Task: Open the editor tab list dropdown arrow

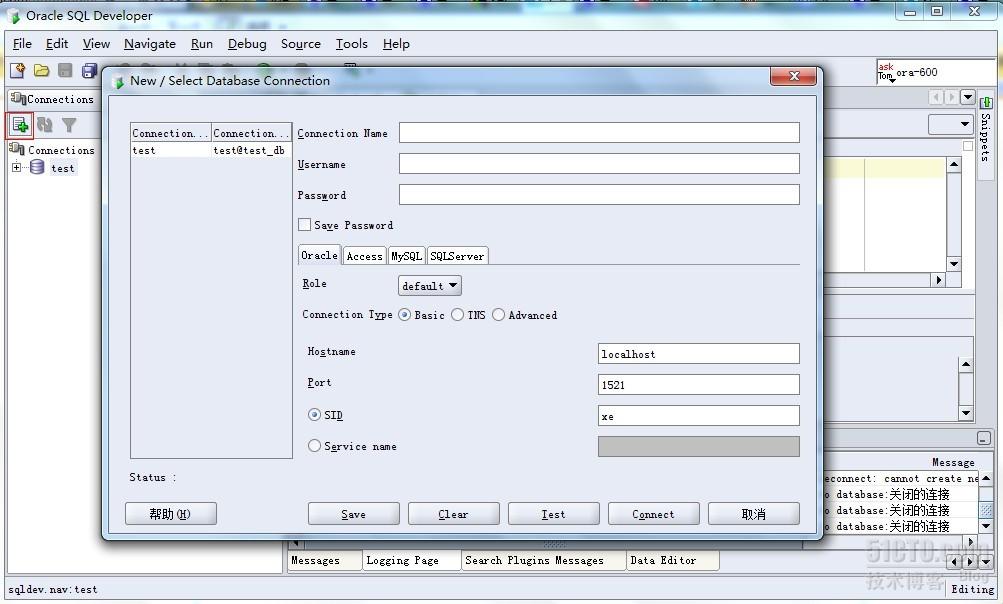Action: [x=968, y=97]
